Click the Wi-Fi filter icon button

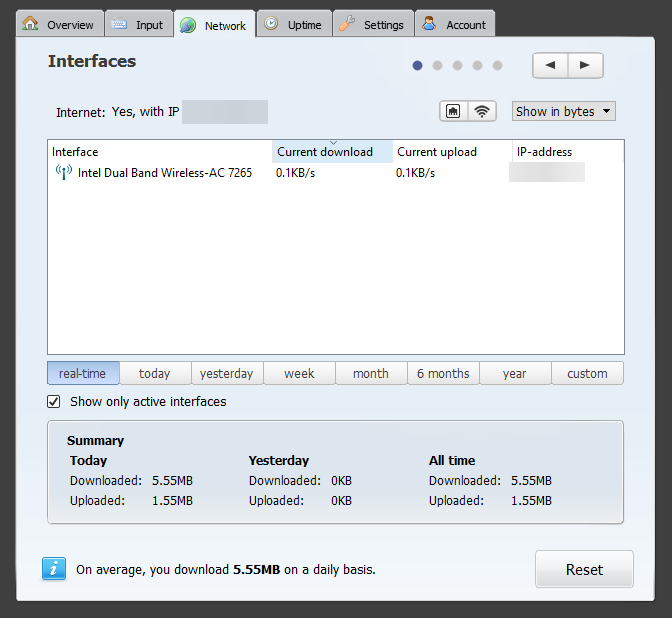[483, 112]
